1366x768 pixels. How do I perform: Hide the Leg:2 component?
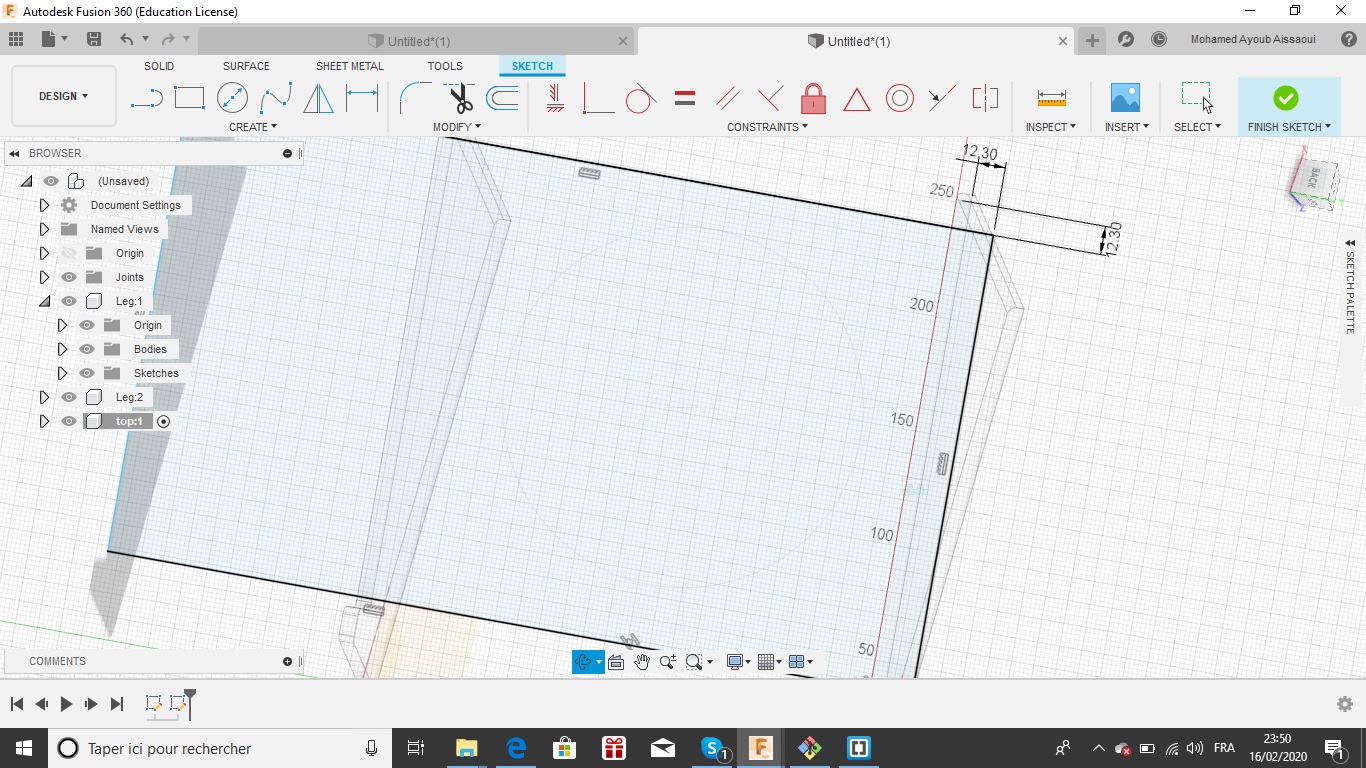69,397
